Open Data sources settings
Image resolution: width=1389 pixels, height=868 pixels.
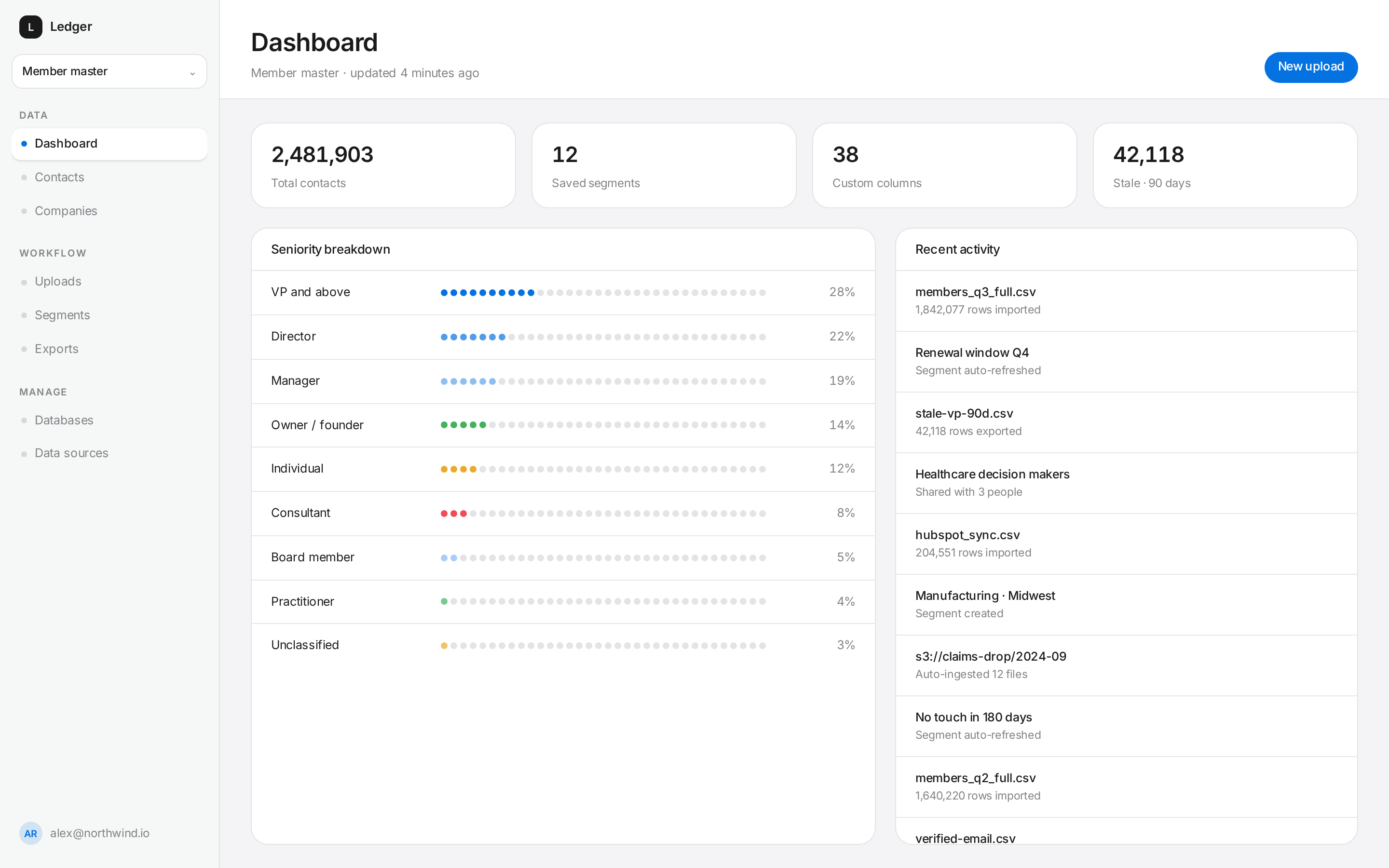[x=109, y=453]
